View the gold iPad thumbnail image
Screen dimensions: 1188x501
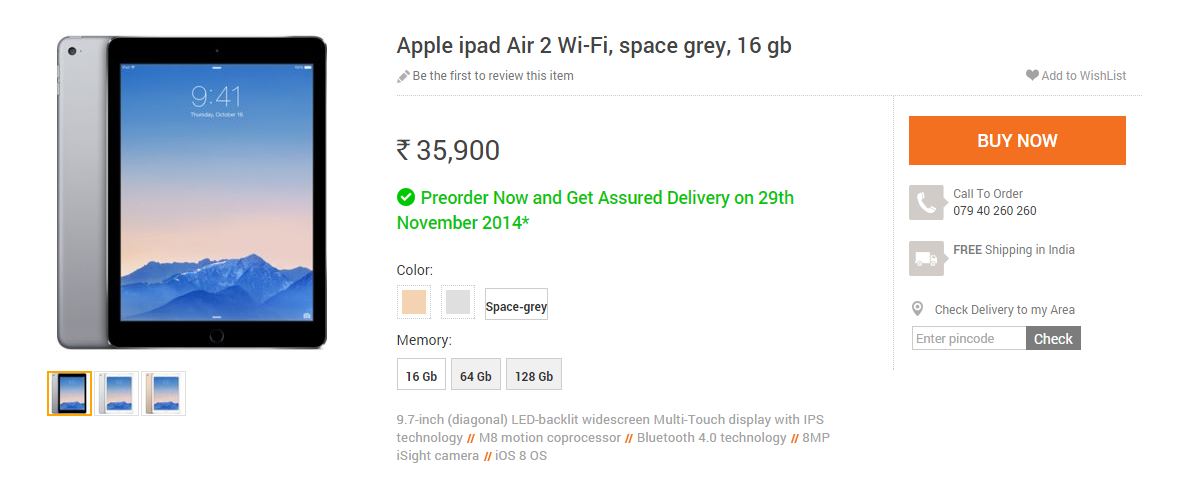tap(162, 393)
